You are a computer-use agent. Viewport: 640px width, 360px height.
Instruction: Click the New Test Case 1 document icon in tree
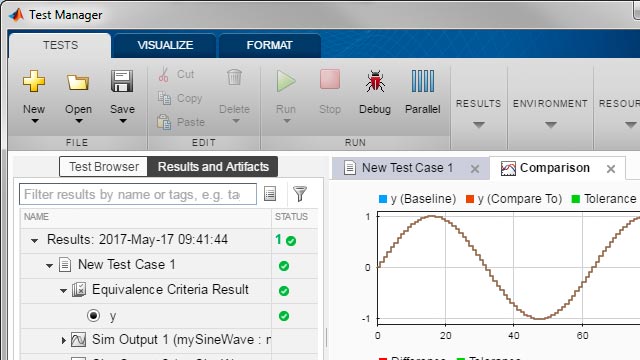[65, 264]
